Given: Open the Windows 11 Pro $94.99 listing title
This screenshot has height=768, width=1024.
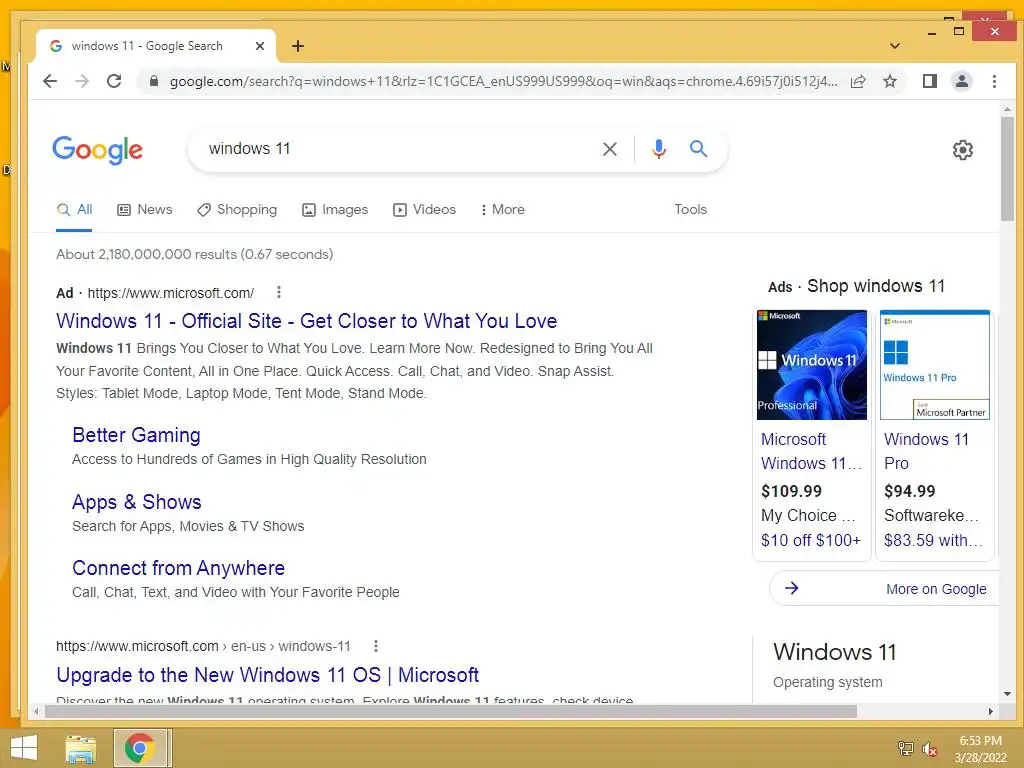Looking at the screenshot, I should (926, 451).
